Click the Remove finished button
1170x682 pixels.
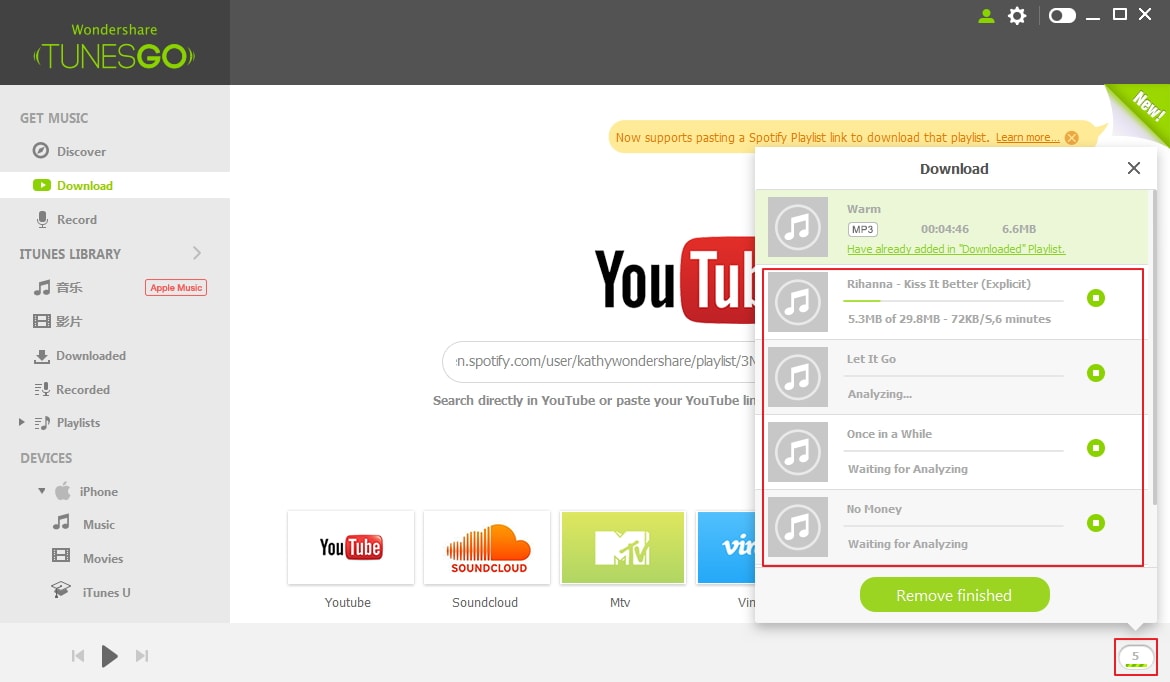click(954, 595)
